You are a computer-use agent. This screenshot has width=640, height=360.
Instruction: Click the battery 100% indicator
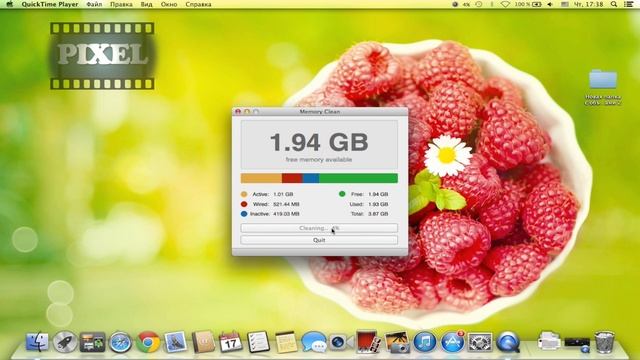tap(527, 4)
